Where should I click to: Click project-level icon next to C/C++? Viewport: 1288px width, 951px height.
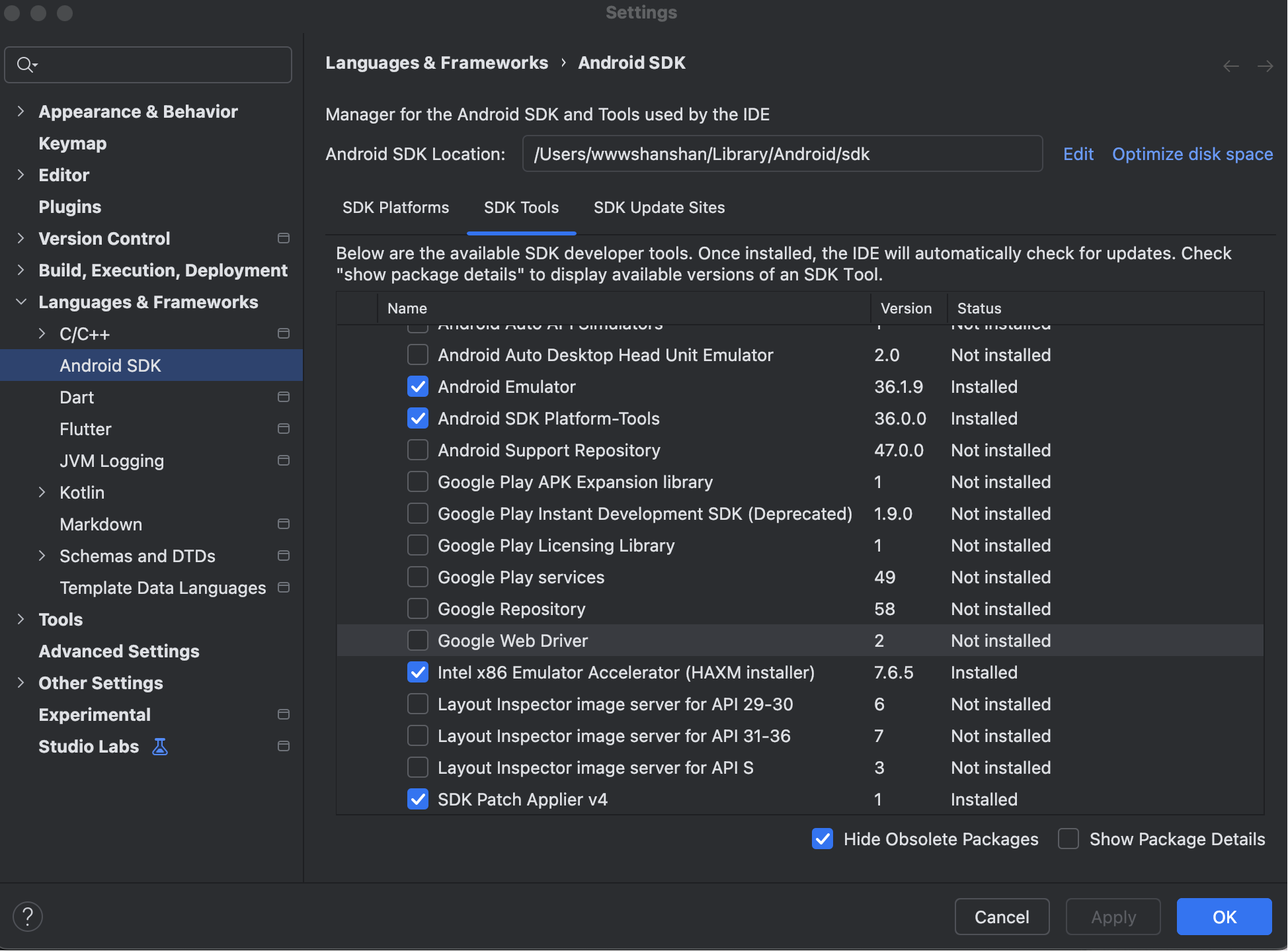pos(284,333)
